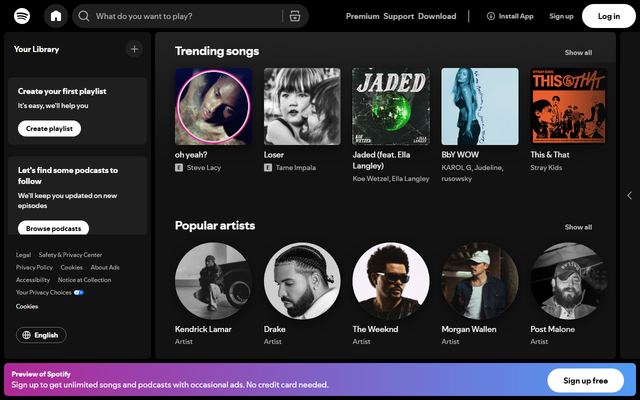The height and width of the screenshot is (400, 640).
Task: Click standalone Cookies link above English
Action: pyautogui.click(x=27, y=307)
